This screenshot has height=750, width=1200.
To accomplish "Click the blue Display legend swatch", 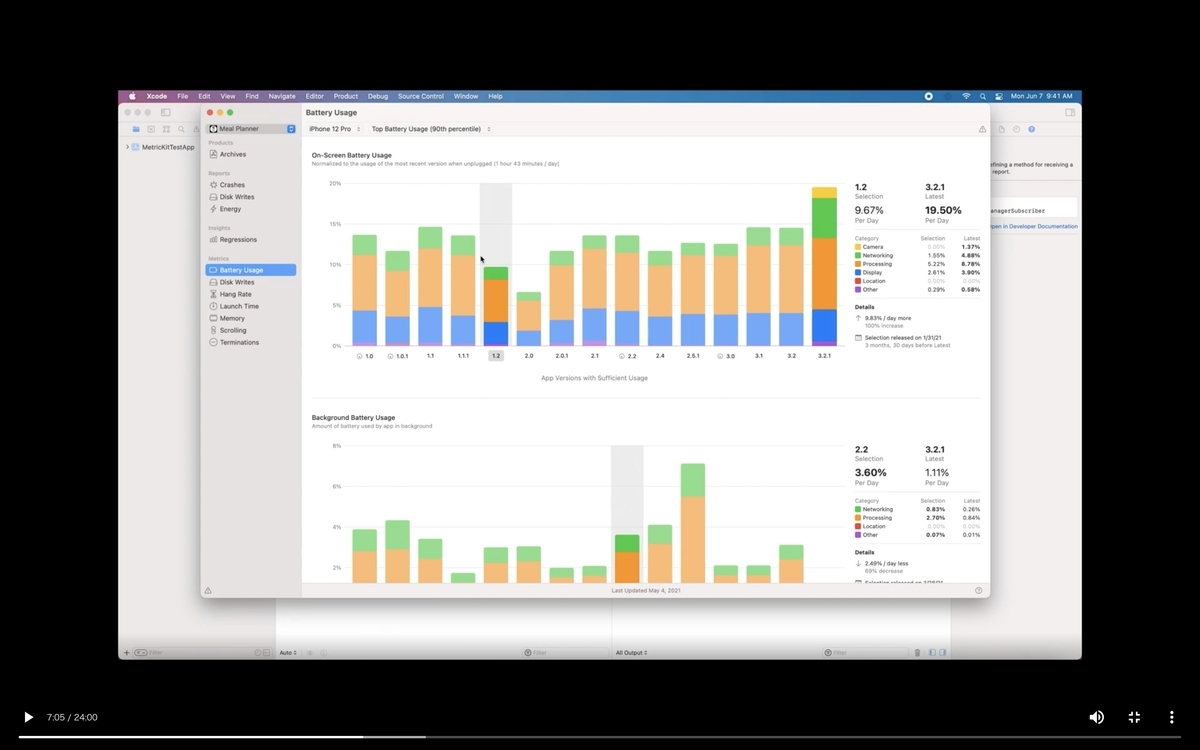I will pyautogui.click(x=858, y=273).
